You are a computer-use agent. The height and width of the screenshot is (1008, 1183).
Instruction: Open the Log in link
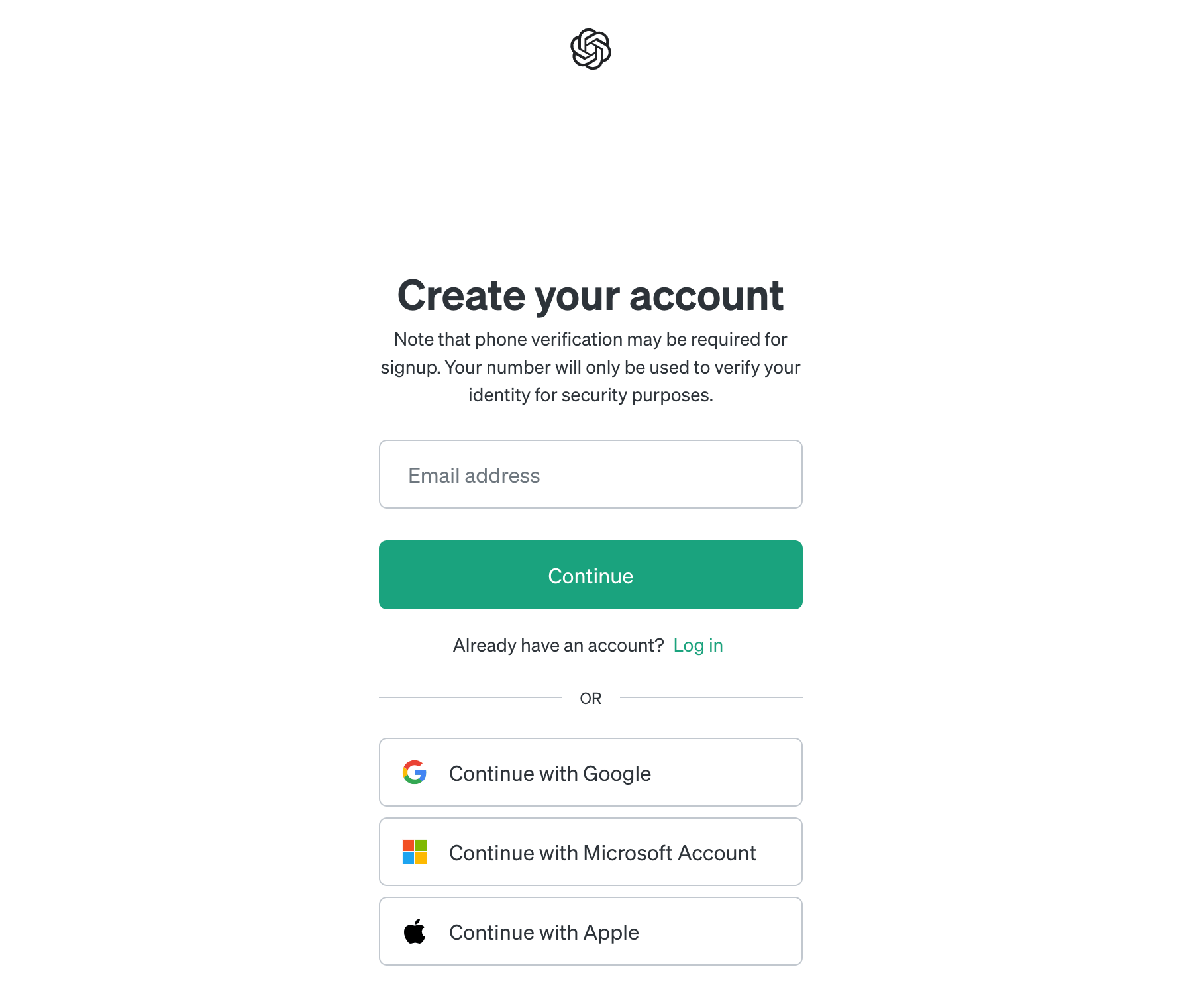point(698,645)
